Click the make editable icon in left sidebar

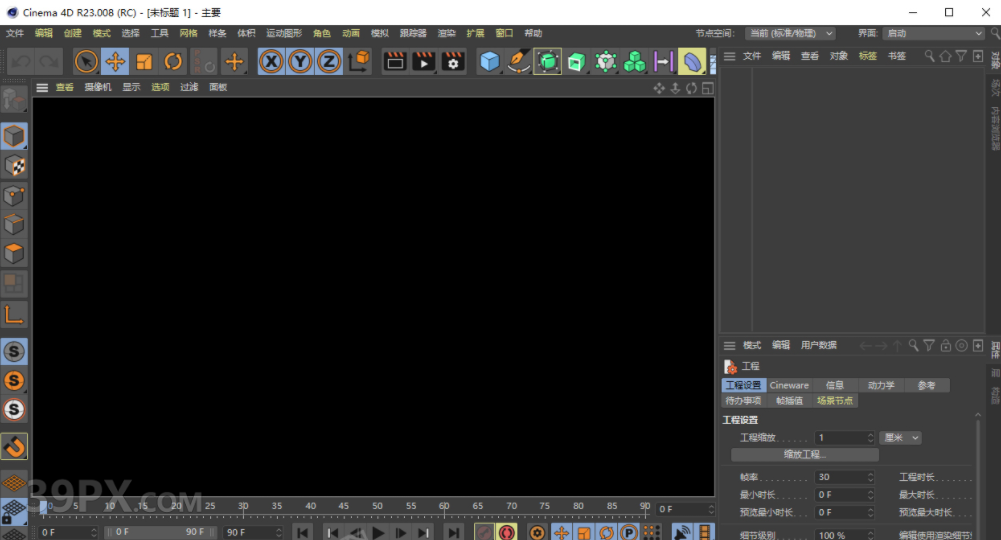14,99
